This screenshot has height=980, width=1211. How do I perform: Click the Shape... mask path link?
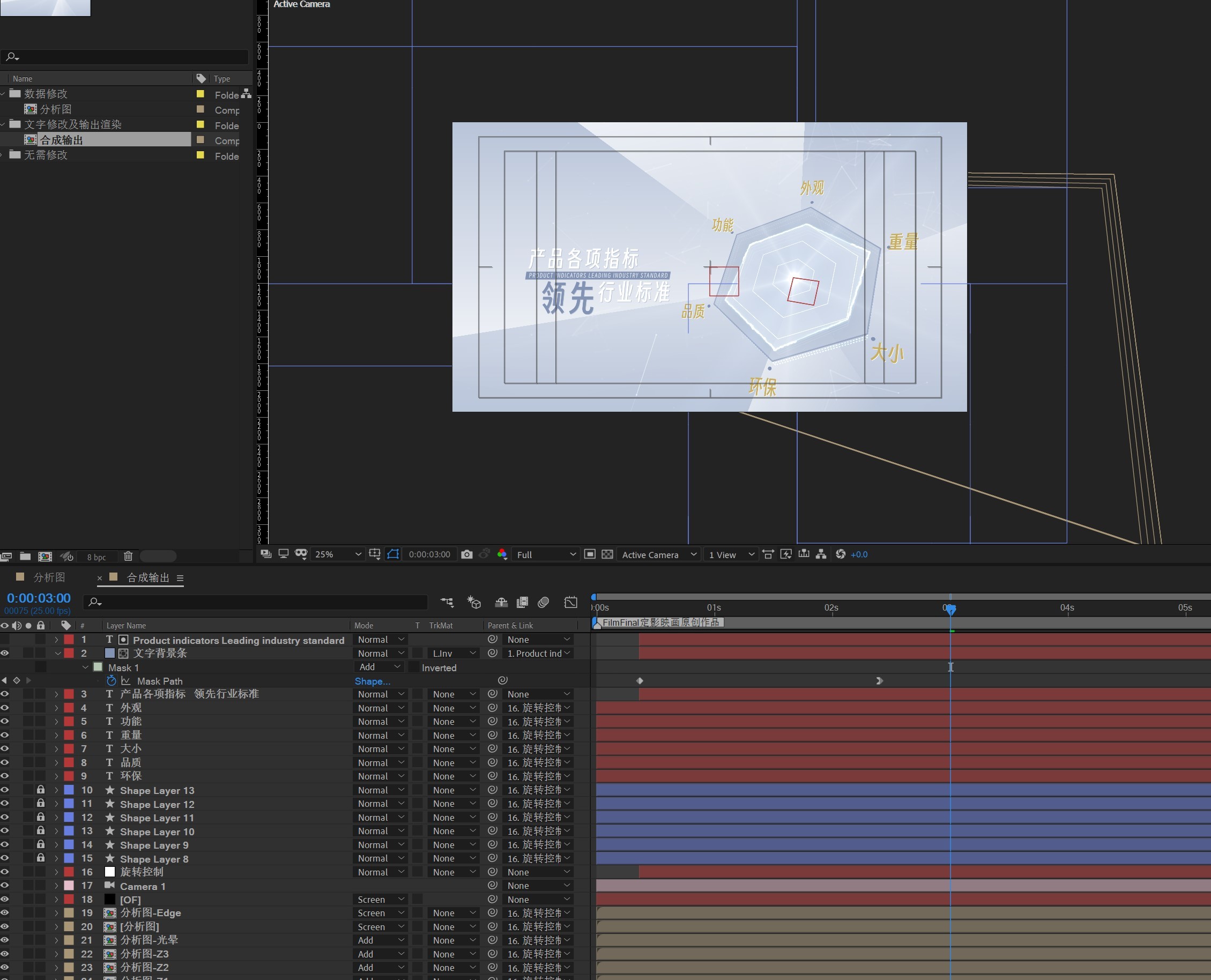[x=372, y=681]
